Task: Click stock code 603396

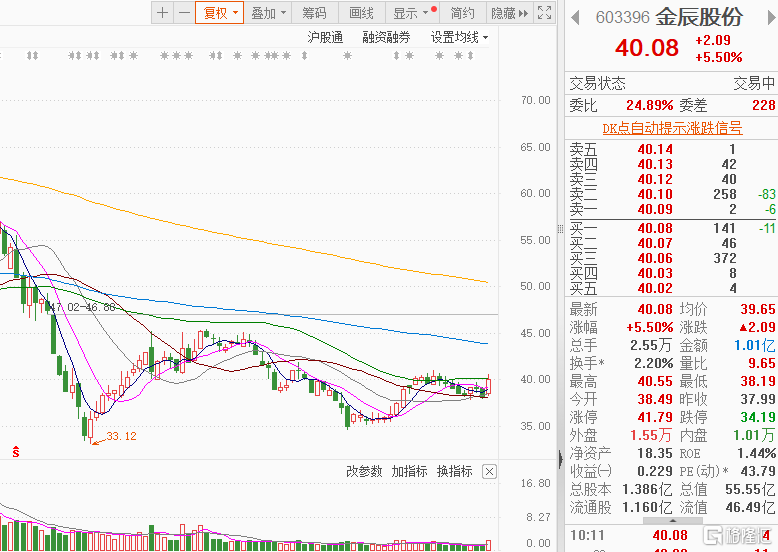Action: click(622, 17)
